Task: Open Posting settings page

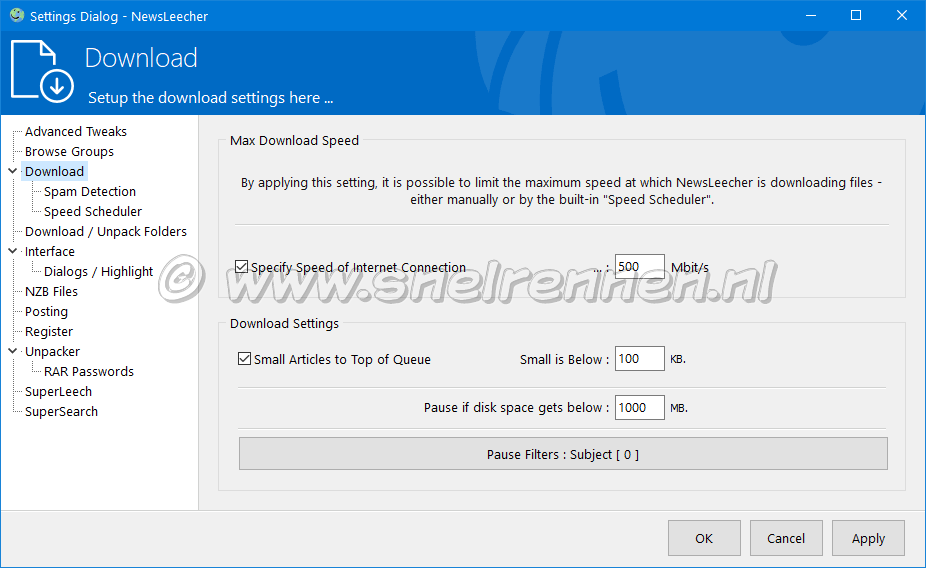Action: (46, 312)
